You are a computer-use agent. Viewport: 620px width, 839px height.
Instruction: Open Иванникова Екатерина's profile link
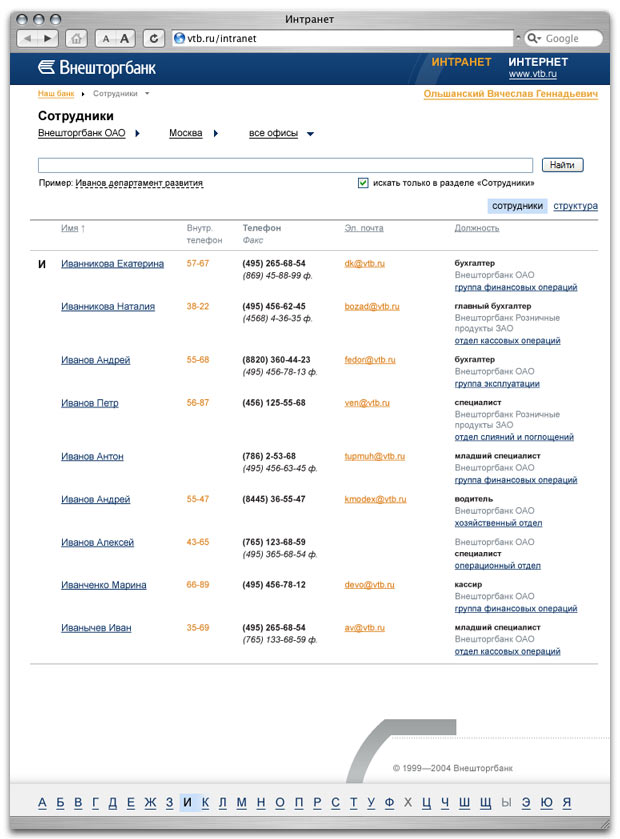click(112, 264)
